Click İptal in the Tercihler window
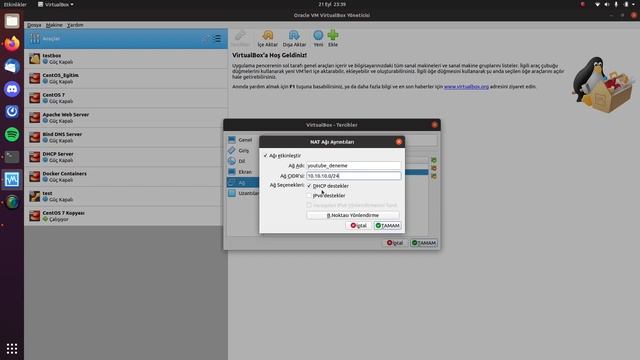This screenshot has height=360, width=640. click(x=395, y=243)
